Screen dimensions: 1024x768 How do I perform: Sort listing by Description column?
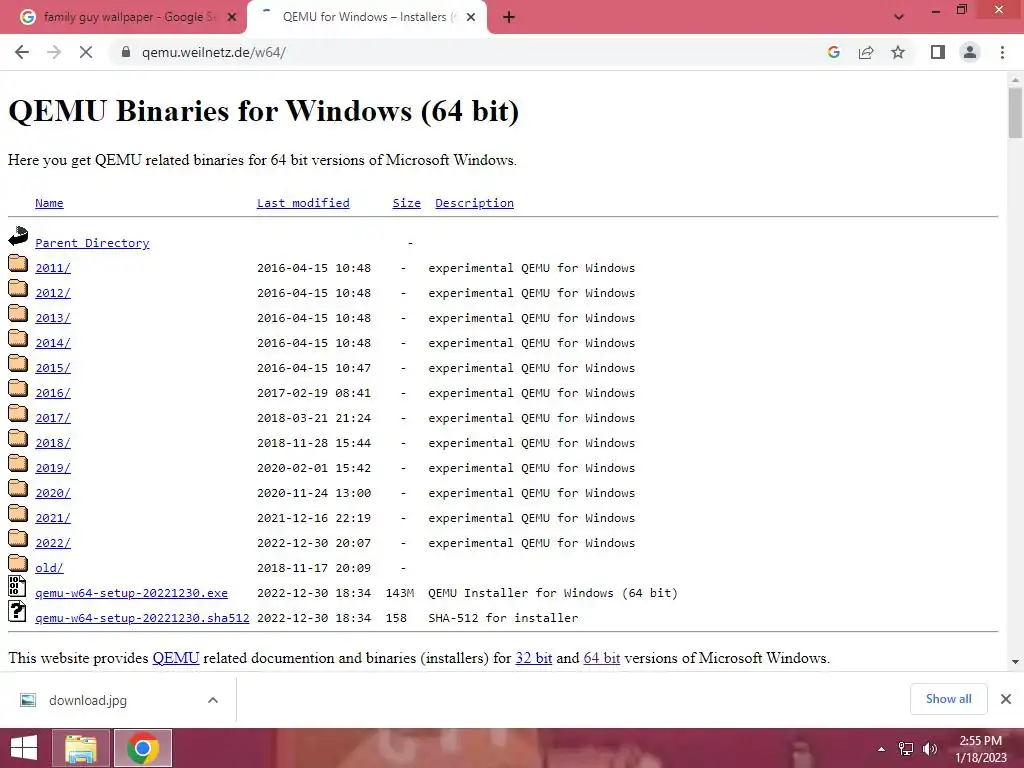[x=474, y=203]
